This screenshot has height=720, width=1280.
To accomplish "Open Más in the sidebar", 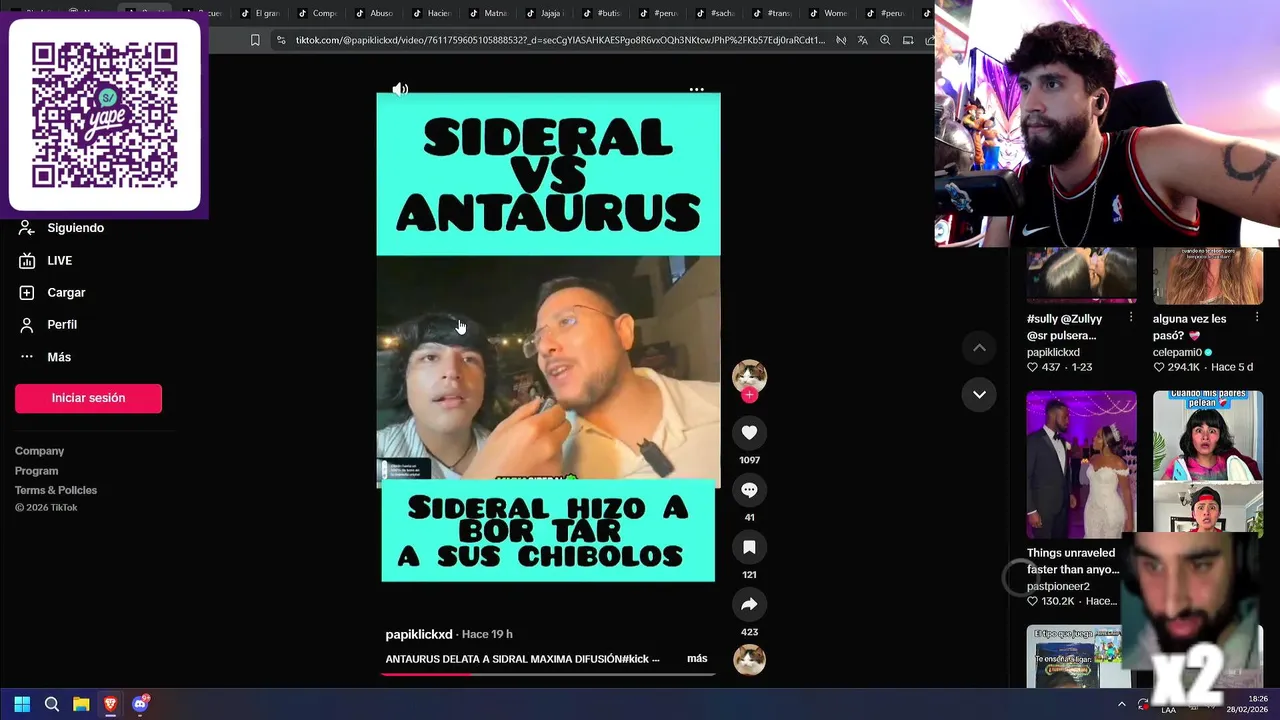I will click(x=59, y=357).
